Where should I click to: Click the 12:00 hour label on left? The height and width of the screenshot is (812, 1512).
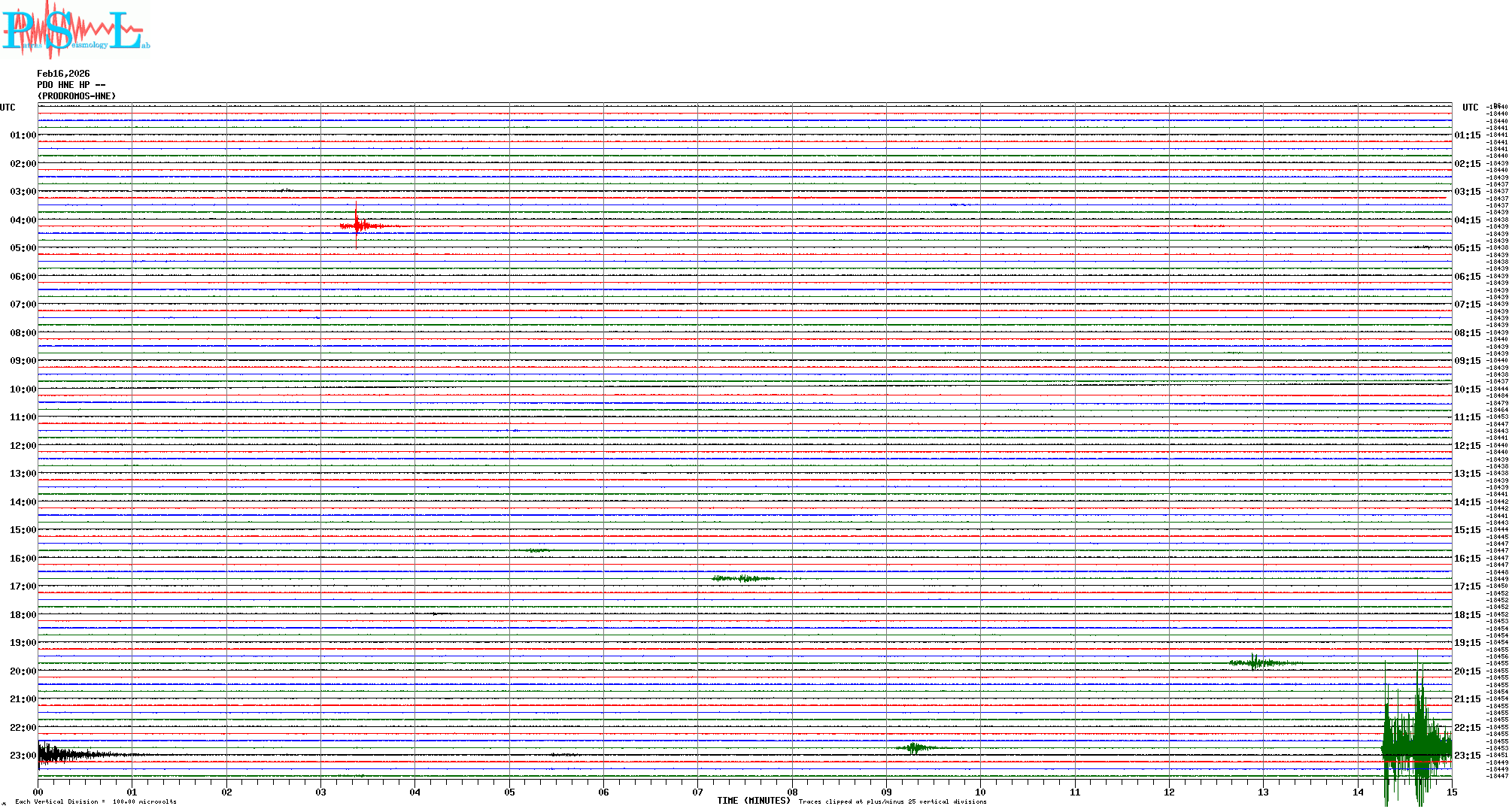23,446
